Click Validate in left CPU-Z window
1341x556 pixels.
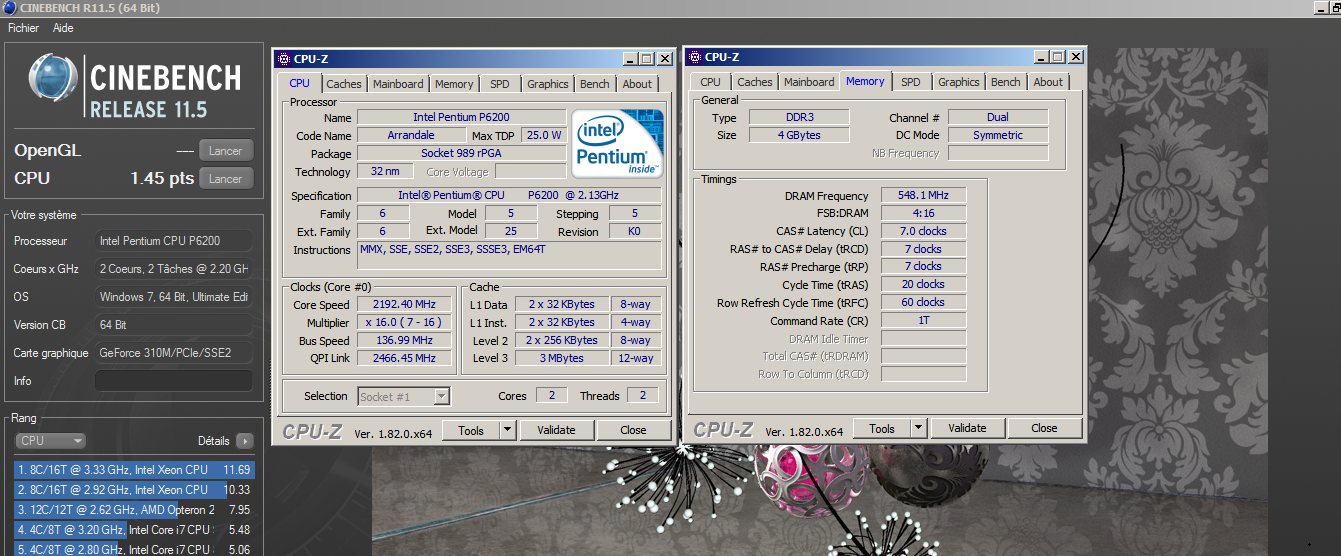point(556,430)
